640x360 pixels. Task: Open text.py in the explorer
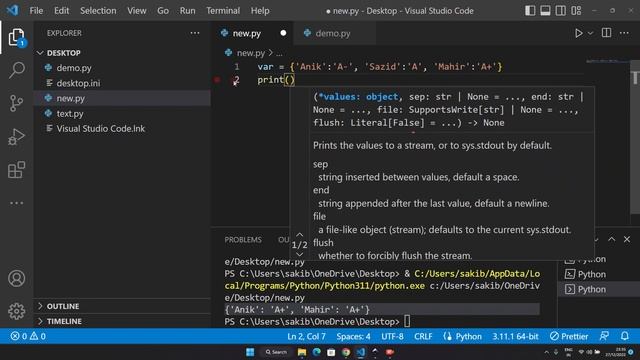(122, 113)
